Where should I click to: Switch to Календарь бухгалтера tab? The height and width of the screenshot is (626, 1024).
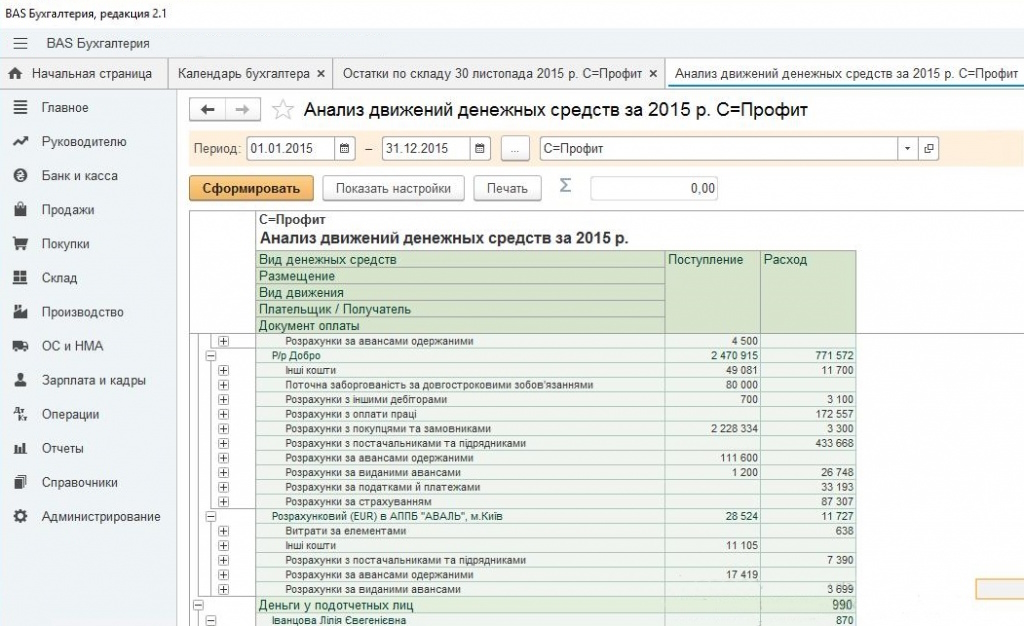click(244, 74)
